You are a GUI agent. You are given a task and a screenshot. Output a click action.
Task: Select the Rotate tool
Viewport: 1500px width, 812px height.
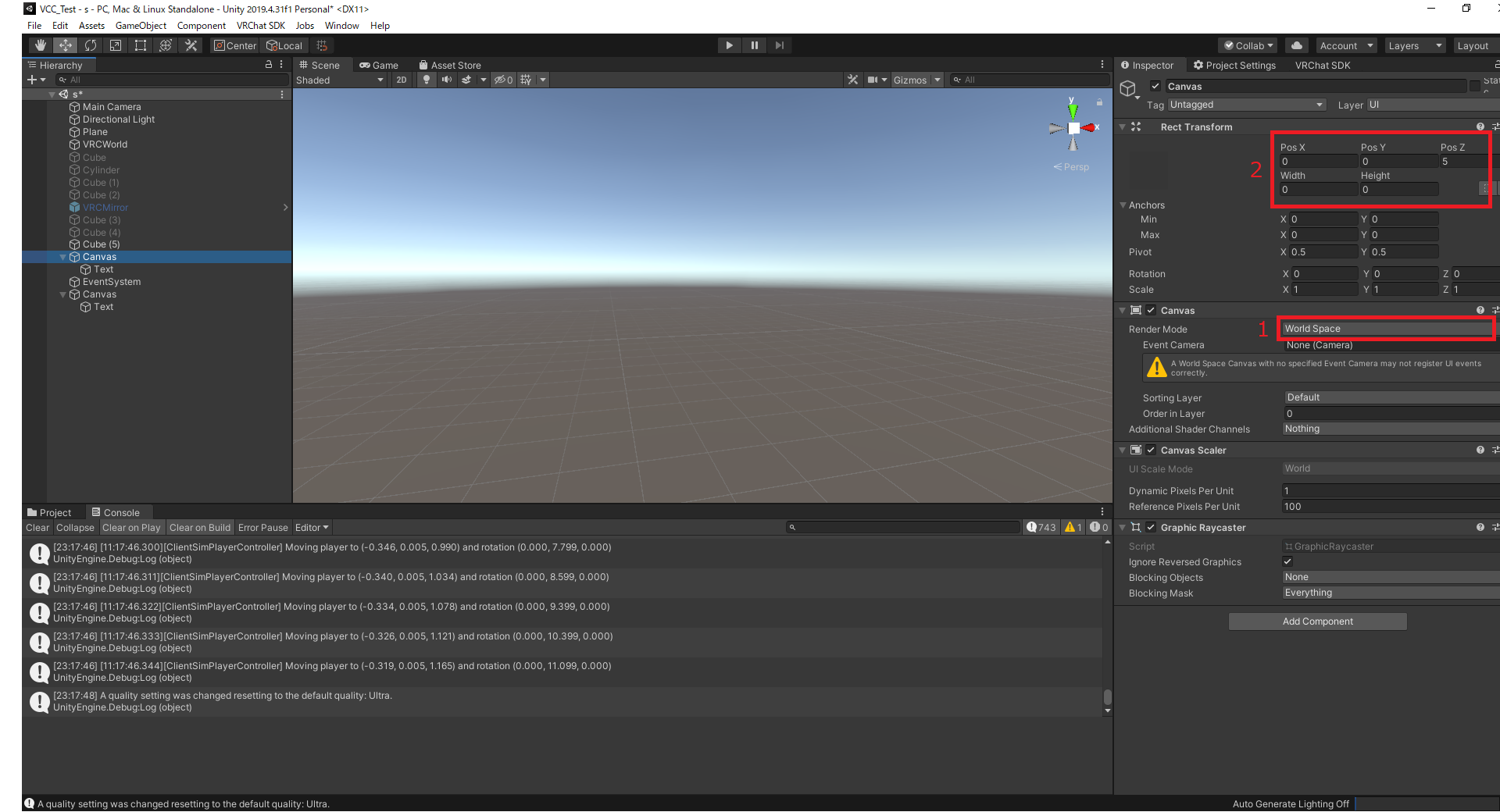tap(91, 45)
